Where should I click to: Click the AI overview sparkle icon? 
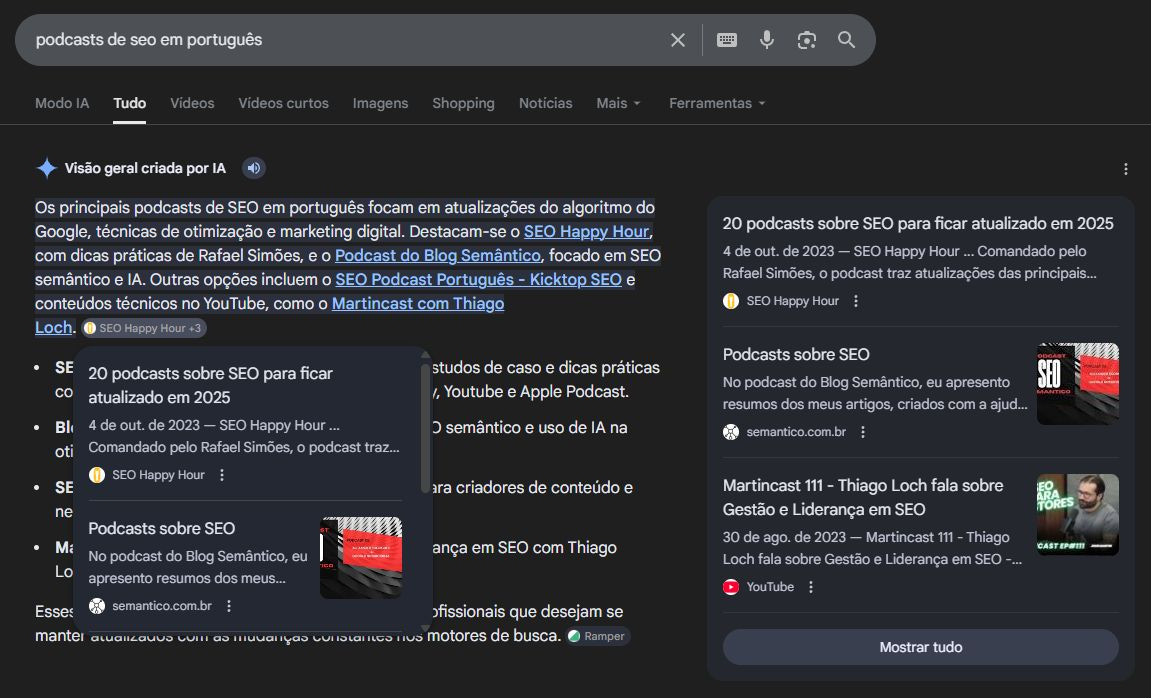pos(46,168)
